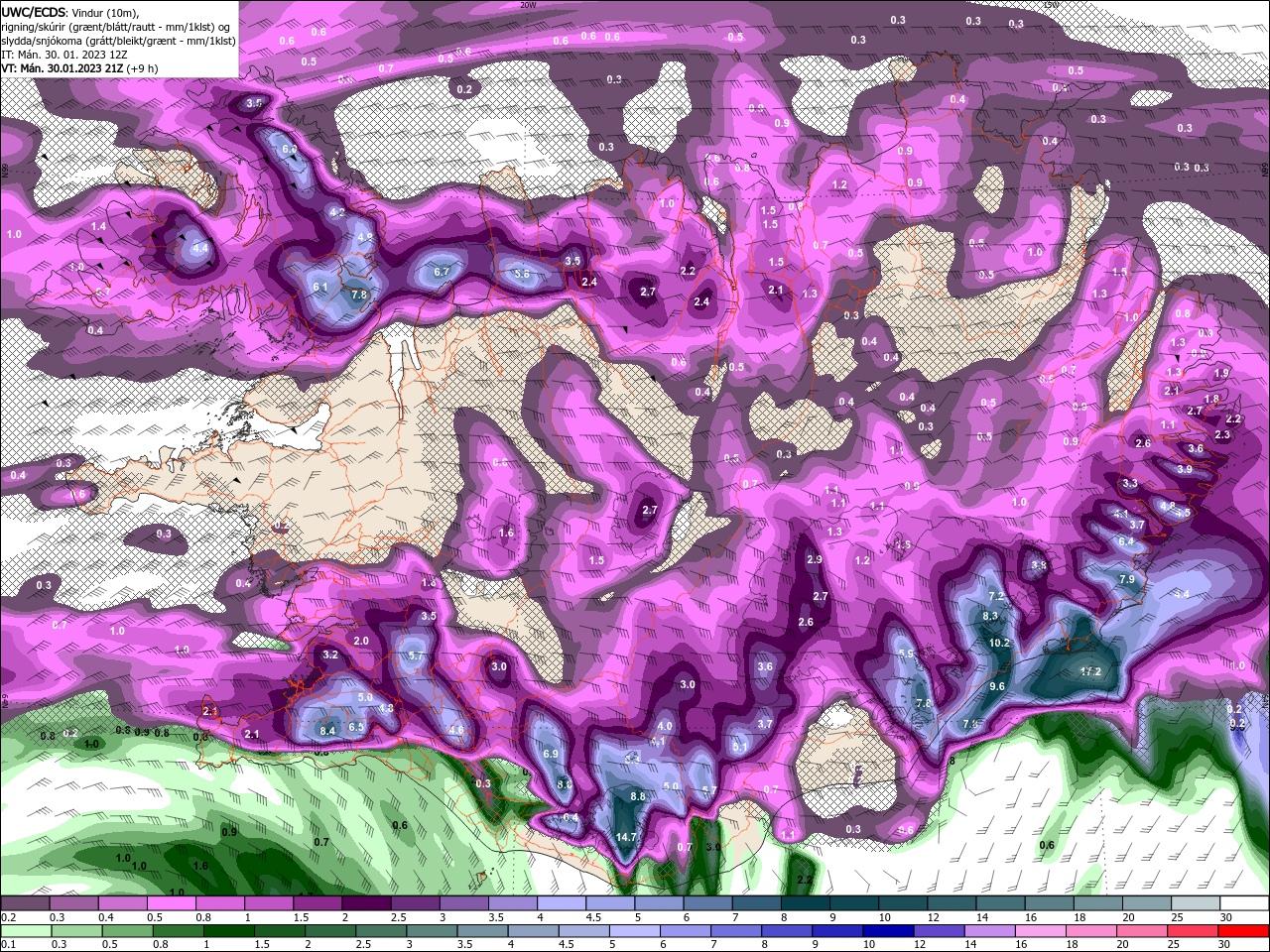
Task: Click the 2.0 value on the map
Action: point(361,641)
